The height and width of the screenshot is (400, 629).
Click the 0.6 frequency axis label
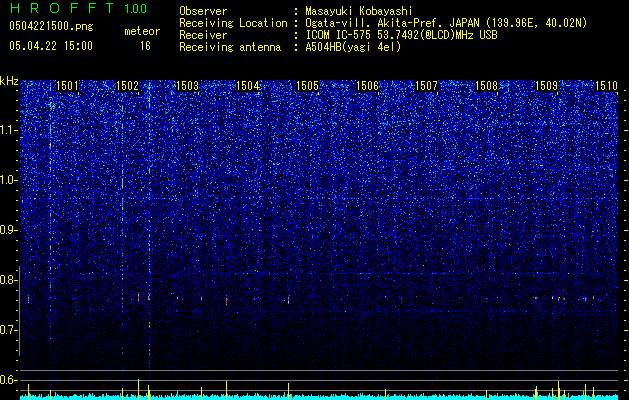pyautogui.click(x=9, y=380)
